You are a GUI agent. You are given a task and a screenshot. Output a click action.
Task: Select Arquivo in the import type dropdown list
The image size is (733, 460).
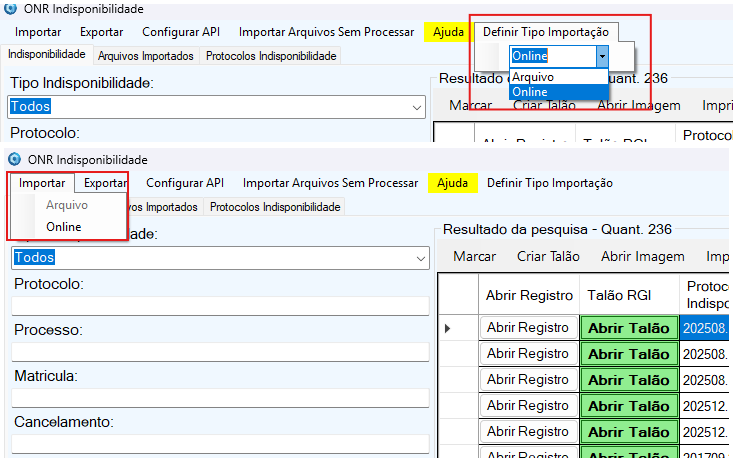(x=533, y=77)
